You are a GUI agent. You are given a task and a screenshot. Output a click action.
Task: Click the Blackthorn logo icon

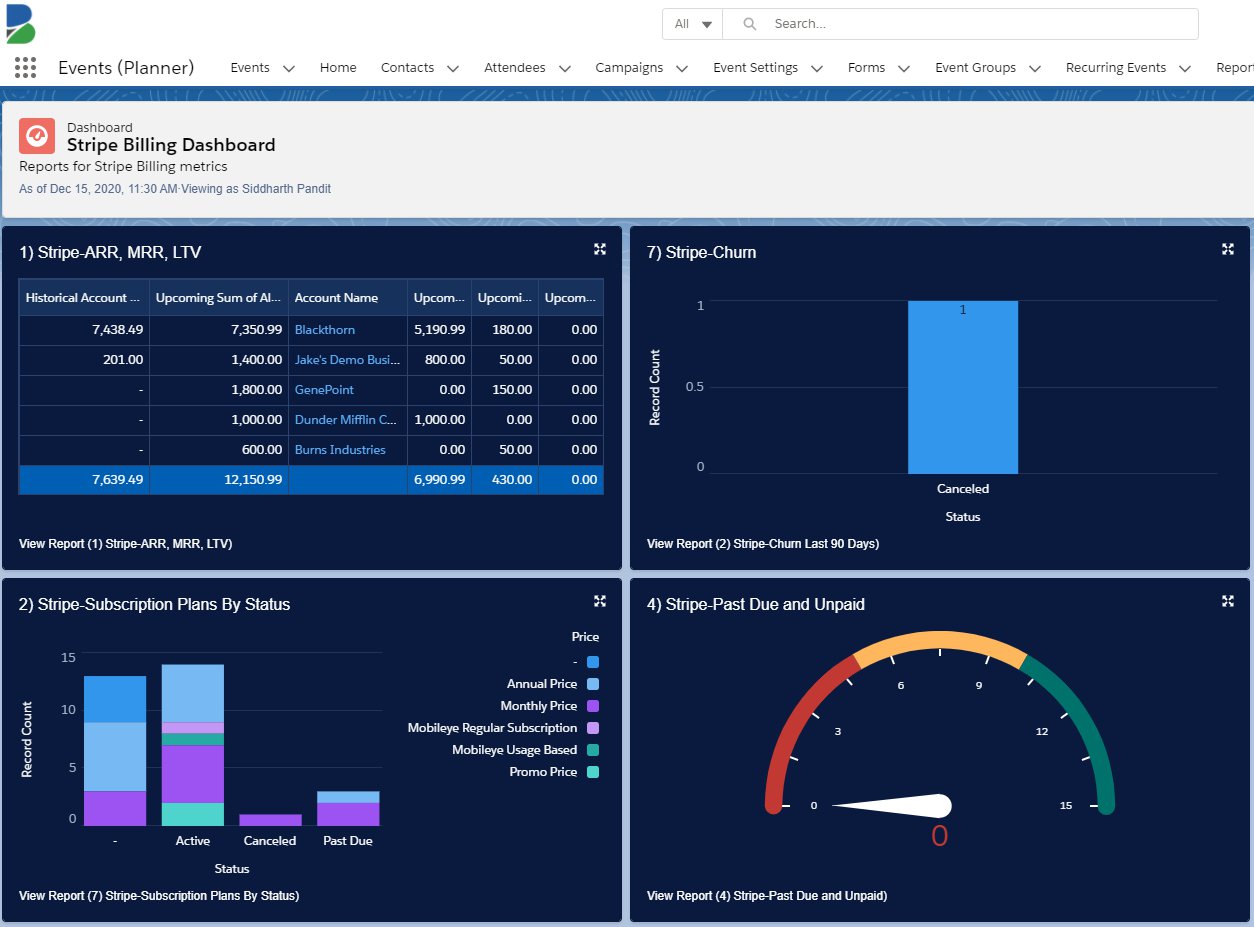[x=20, y=23]
